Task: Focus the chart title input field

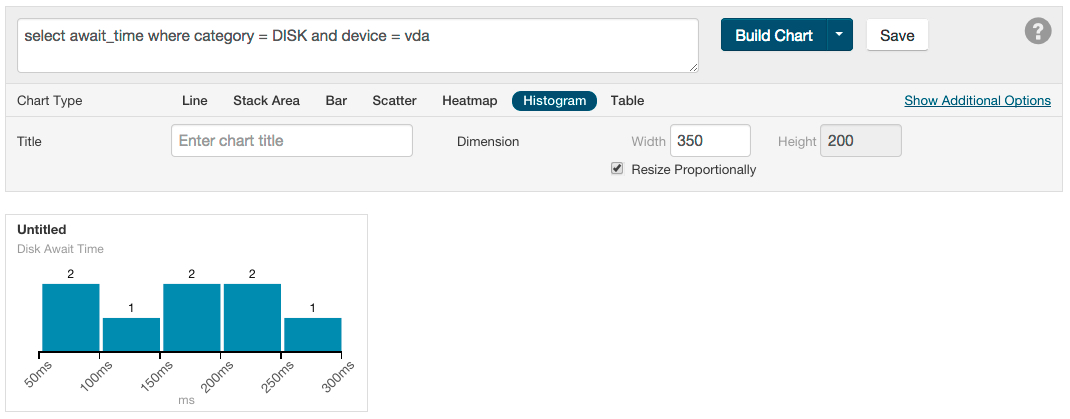Action: [x=292, y=141]
